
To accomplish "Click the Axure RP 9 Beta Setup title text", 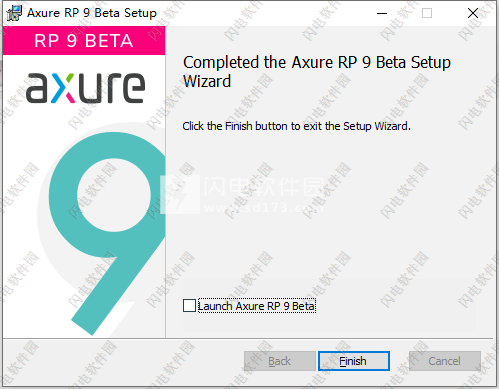I will coord(92,13).
